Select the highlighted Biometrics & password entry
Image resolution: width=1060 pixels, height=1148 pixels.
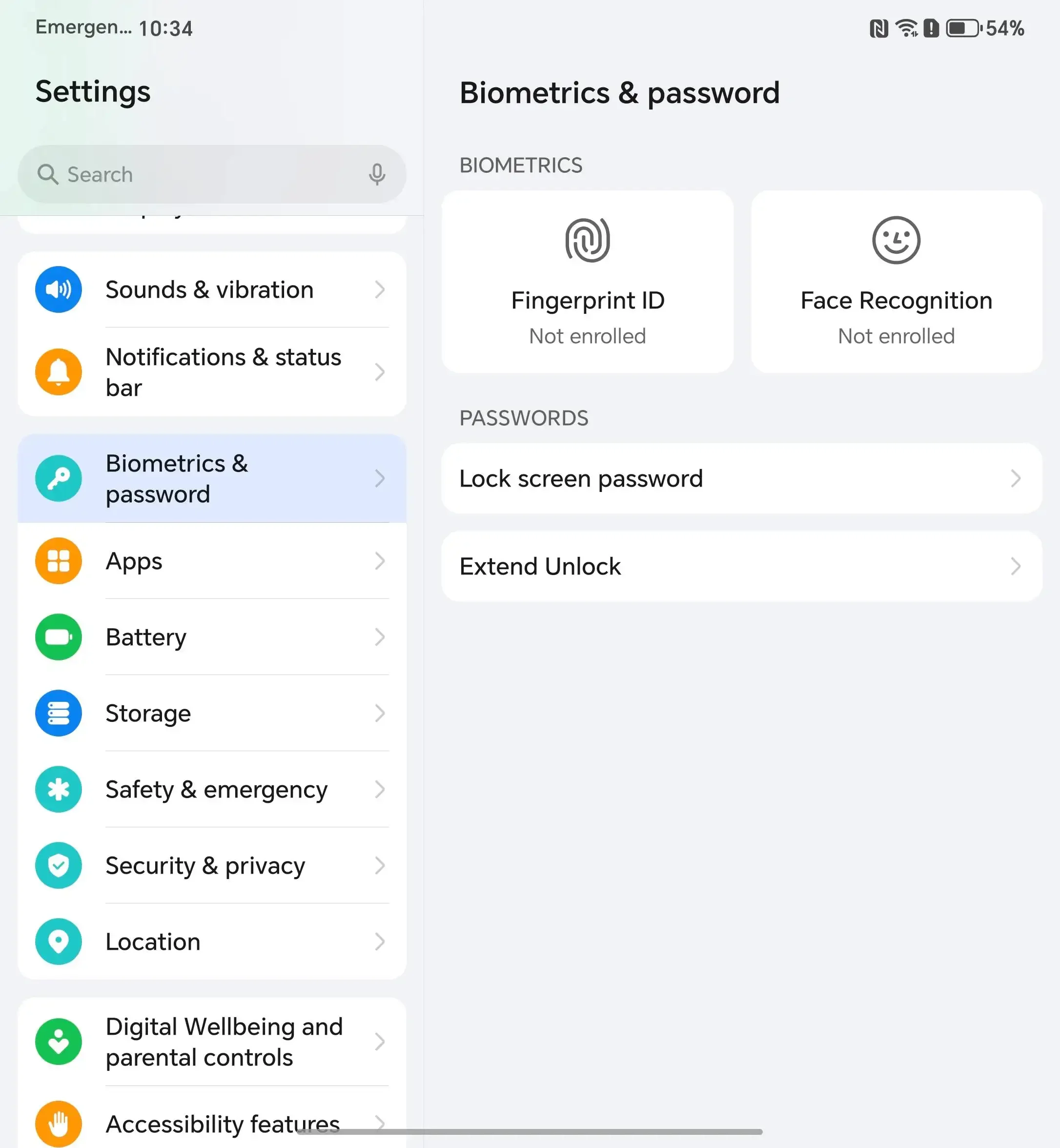pos(212,478)
